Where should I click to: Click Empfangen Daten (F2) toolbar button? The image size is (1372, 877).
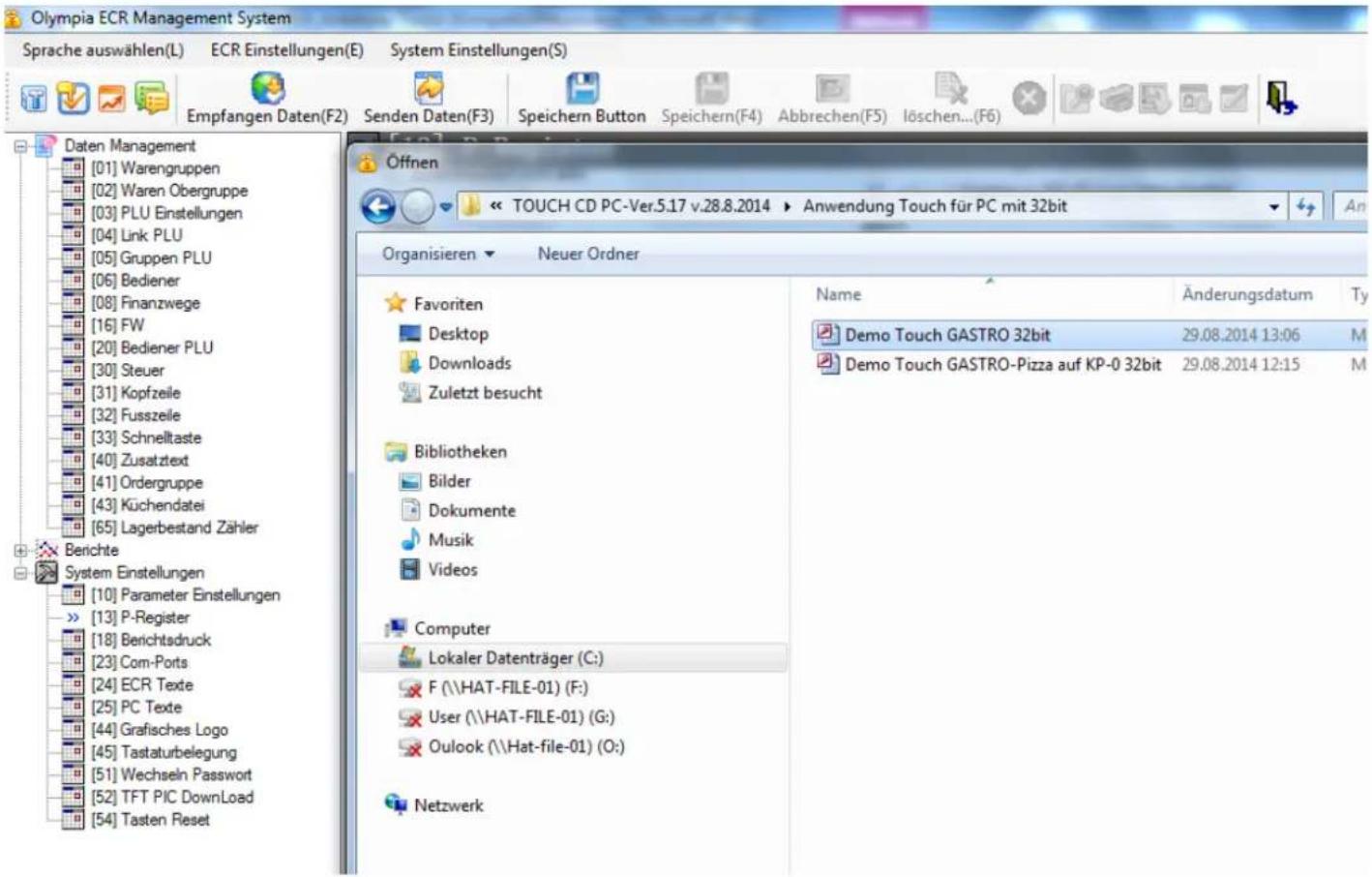267,99
